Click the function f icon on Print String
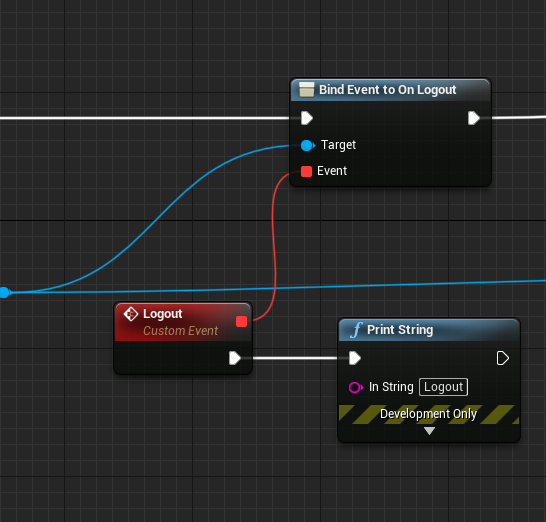The width and height of the screenshot is (546, 522). point(356,330)
